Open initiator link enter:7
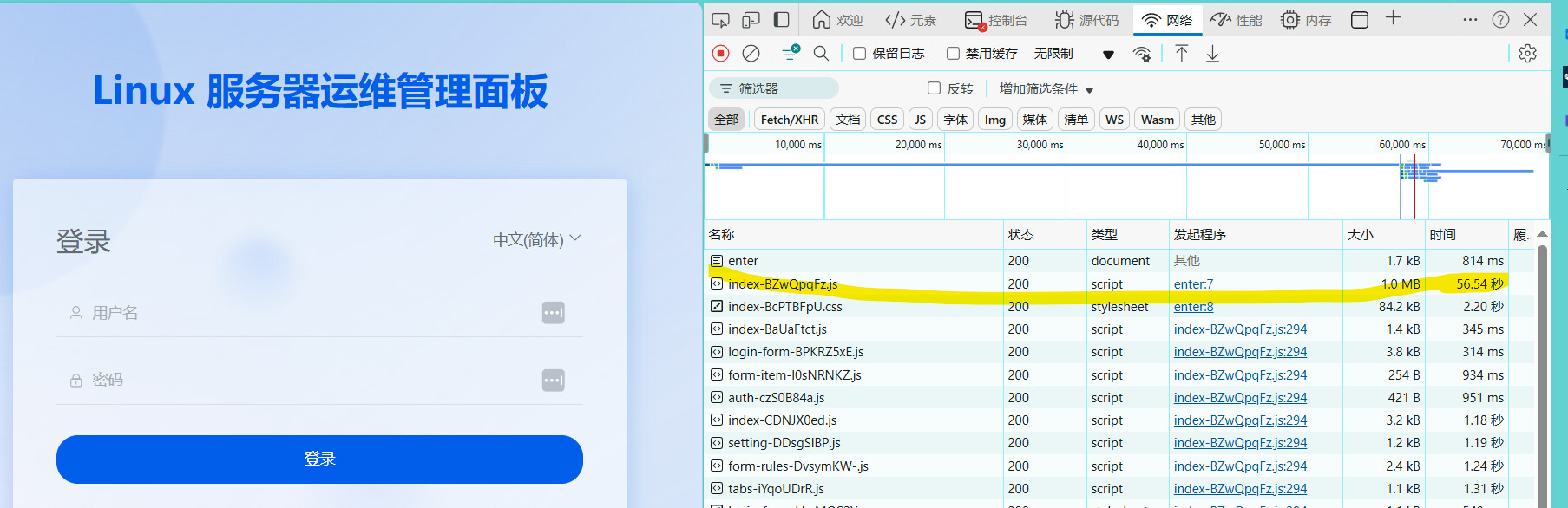The width and height of the screenshot is (1568, 508). 1193,284
